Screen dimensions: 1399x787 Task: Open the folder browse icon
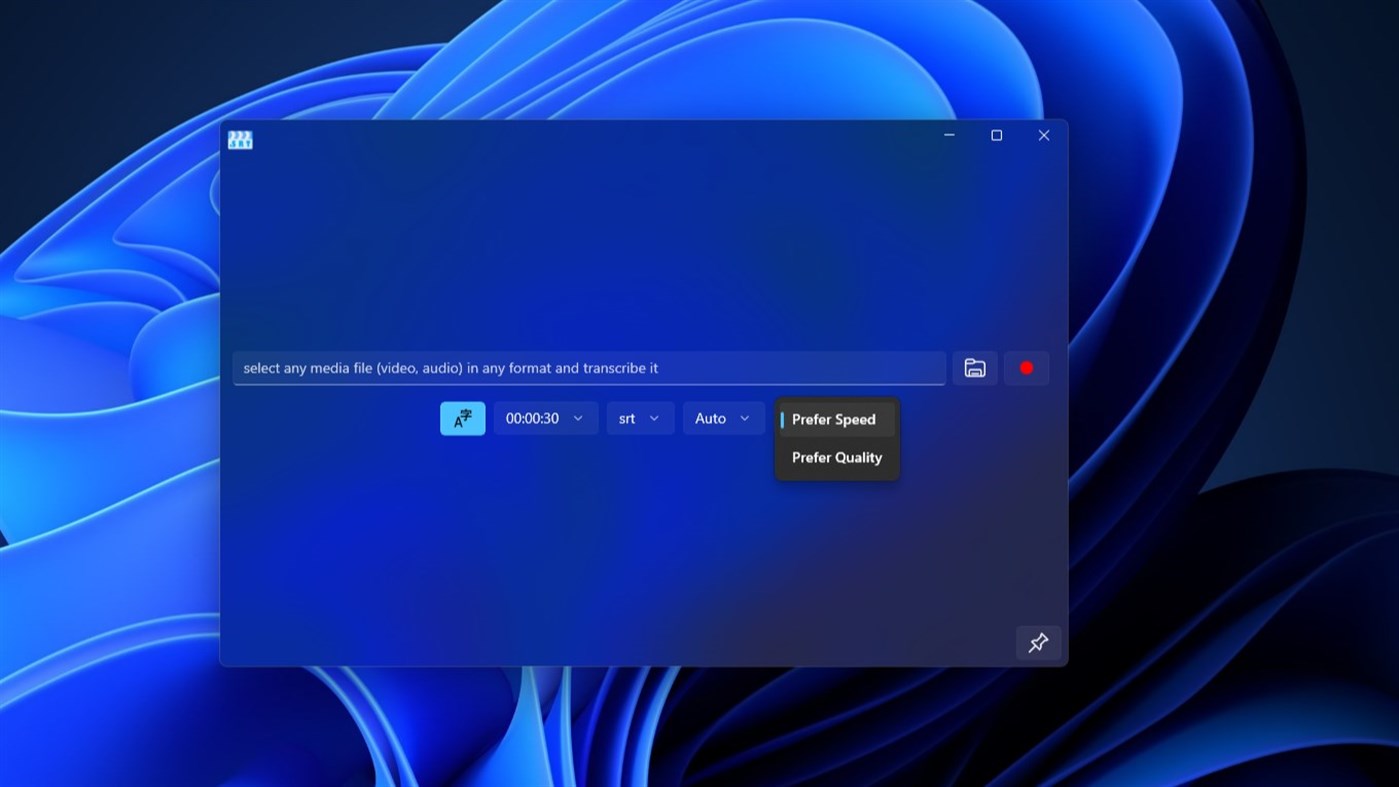pos(974,368)
